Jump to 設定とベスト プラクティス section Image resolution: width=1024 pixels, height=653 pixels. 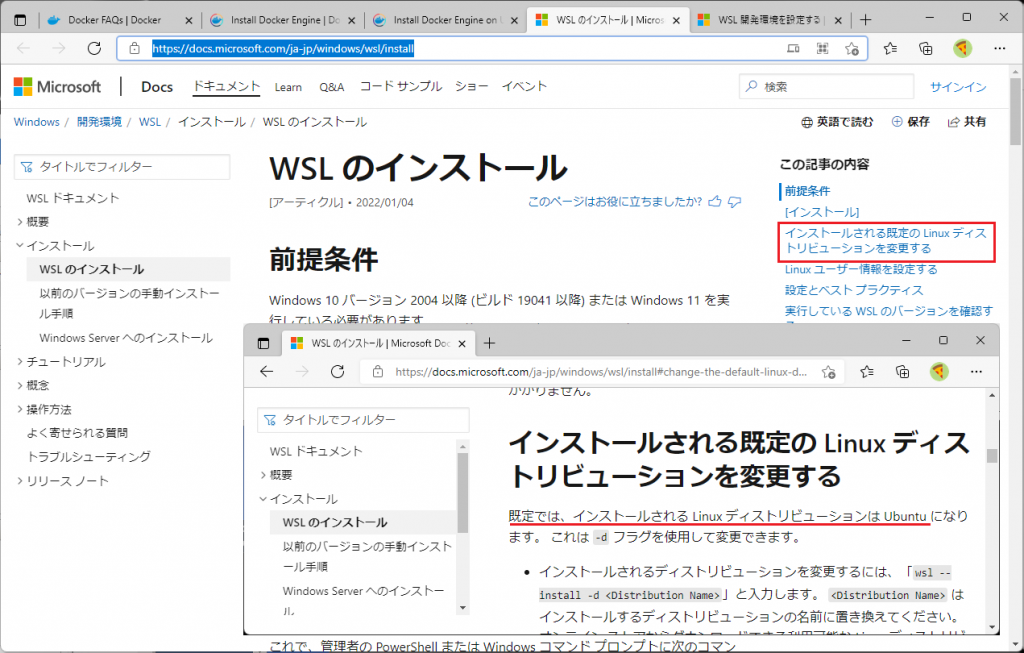point(854,290)
